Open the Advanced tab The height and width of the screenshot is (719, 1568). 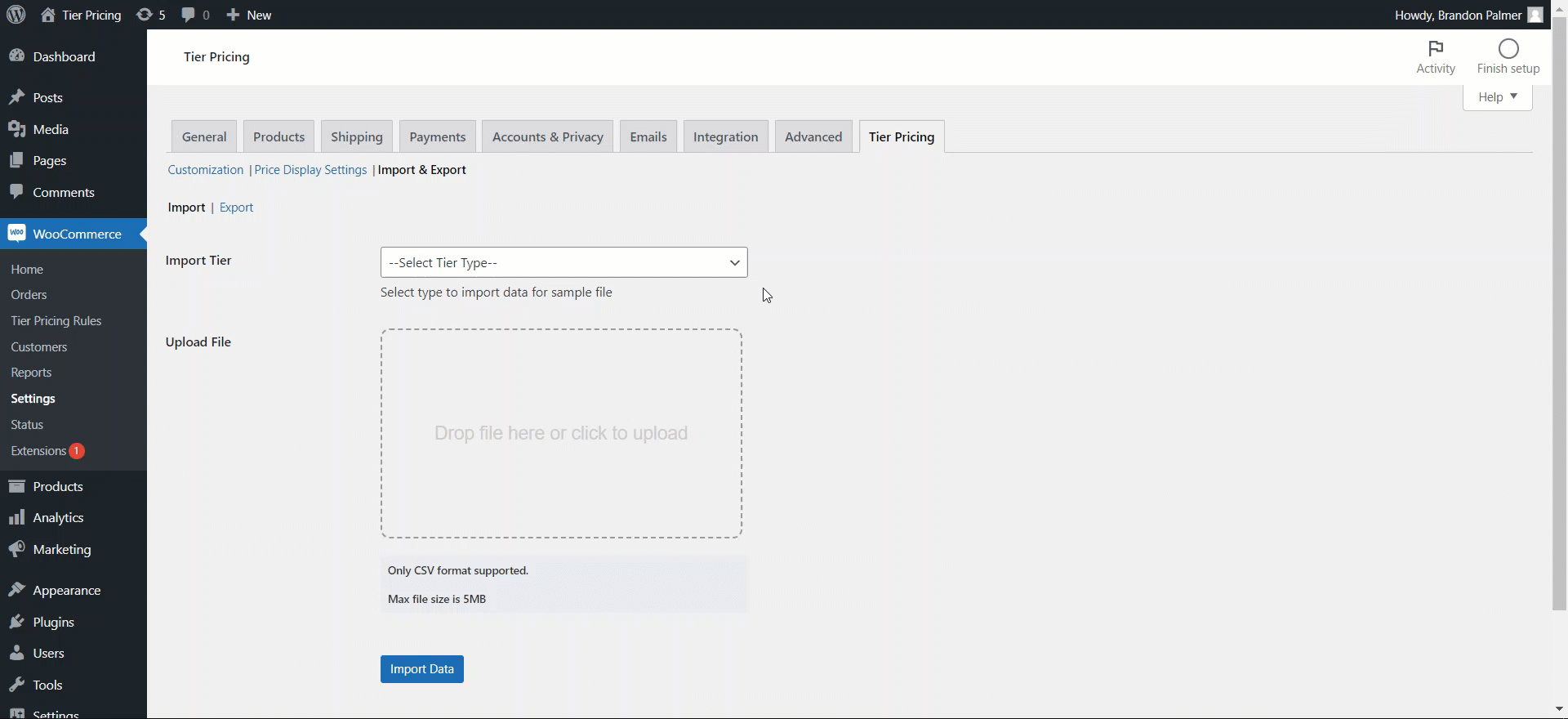click(x=813, y=136)
